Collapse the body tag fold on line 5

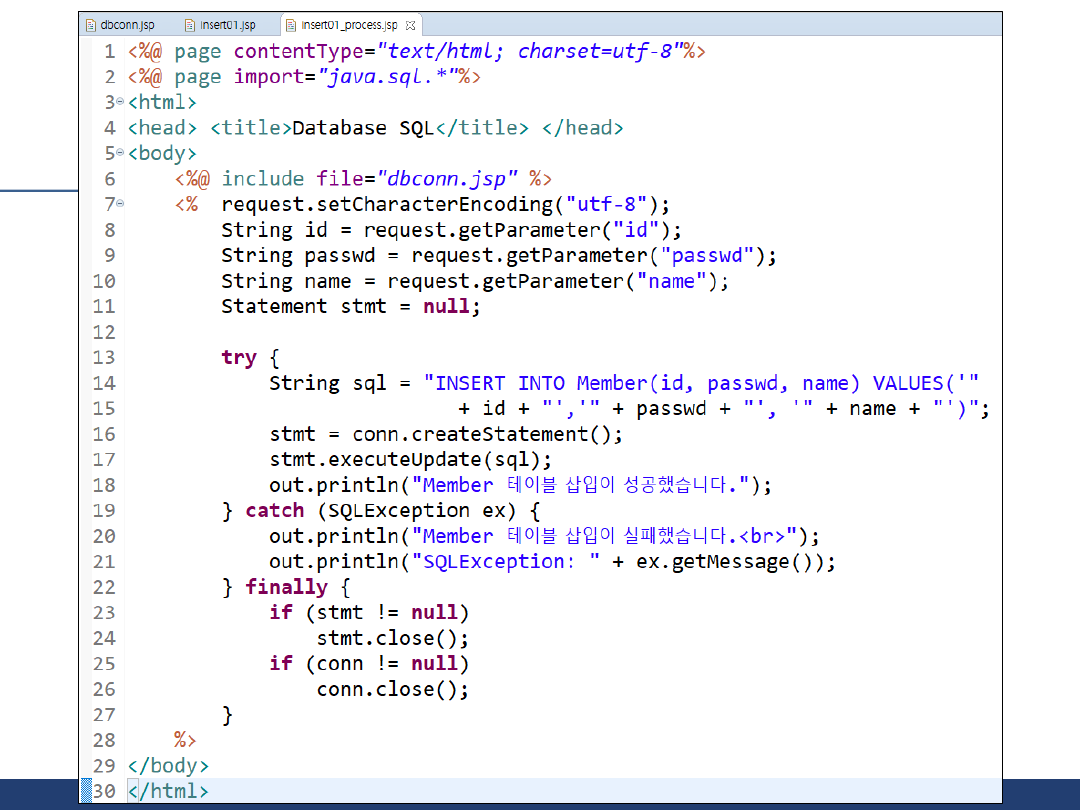tap(120, 153)
